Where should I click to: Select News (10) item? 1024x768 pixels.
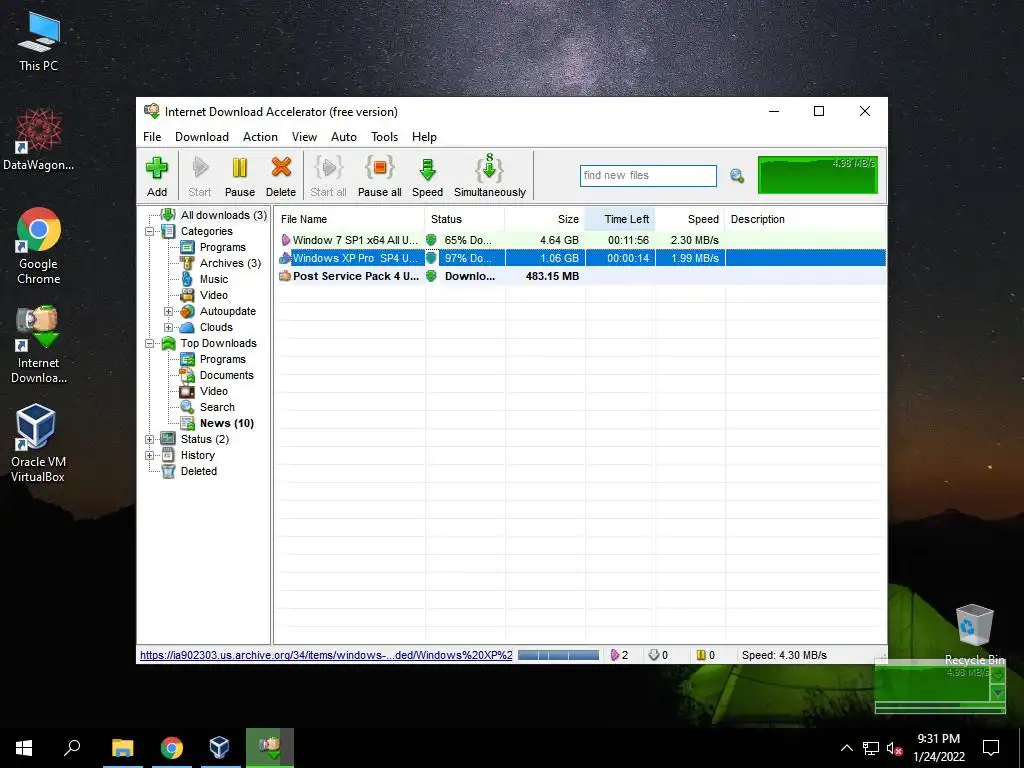[227, 423]
